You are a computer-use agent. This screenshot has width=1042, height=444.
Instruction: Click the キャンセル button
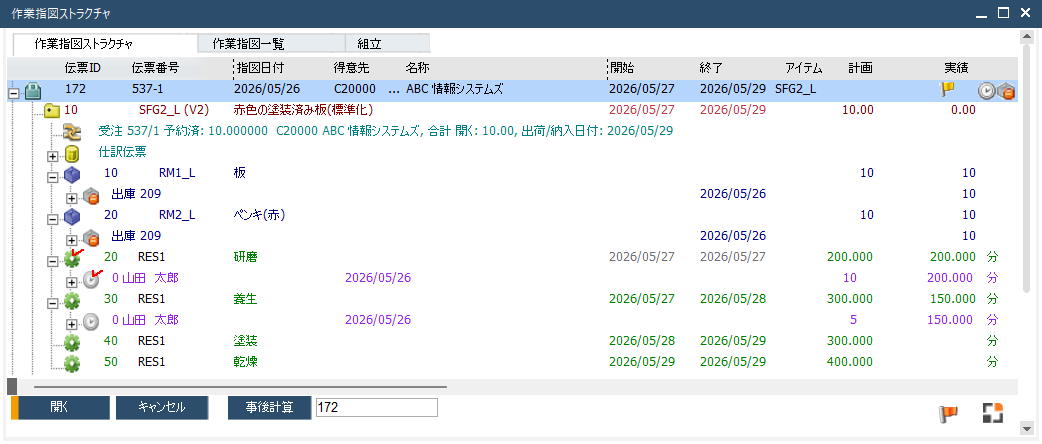click(161, 407)
